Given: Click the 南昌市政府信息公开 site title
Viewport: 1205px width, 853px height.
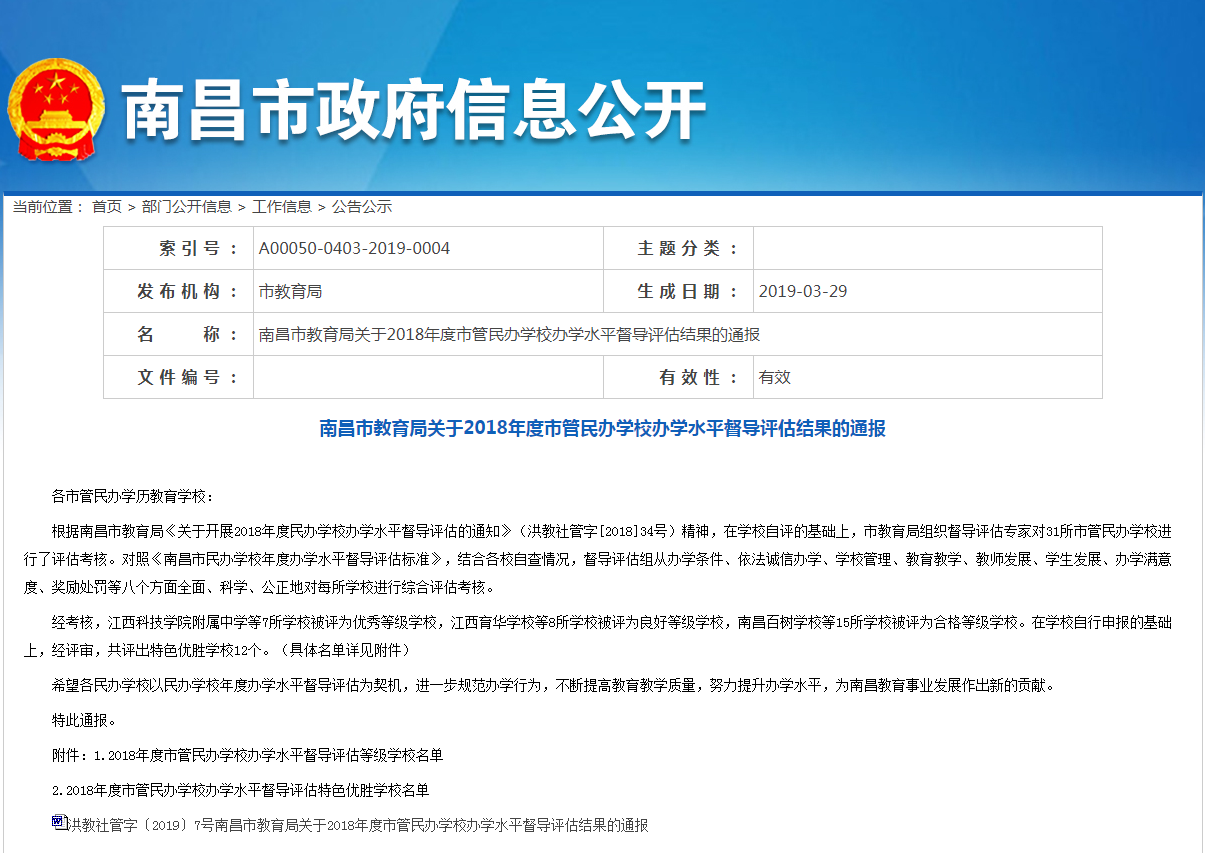Looking at the screenshot, I should (x=414, y=110).
